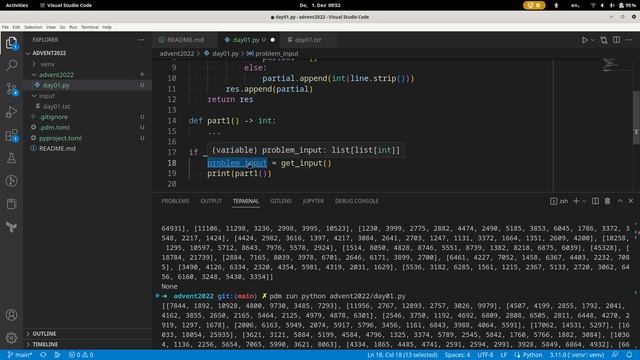
Task: Open the Help menu
Action: pyautogui.click(x=107, y=27)
